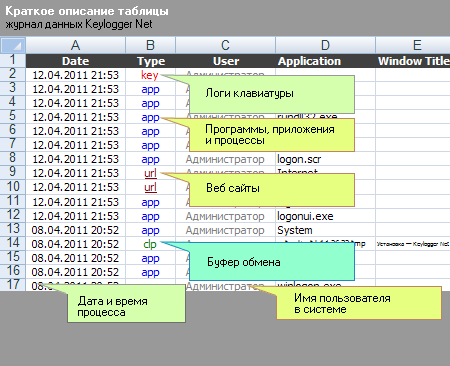The image size is (450, 366).
Task: Select column A header
Action: (x=76, y=45)
